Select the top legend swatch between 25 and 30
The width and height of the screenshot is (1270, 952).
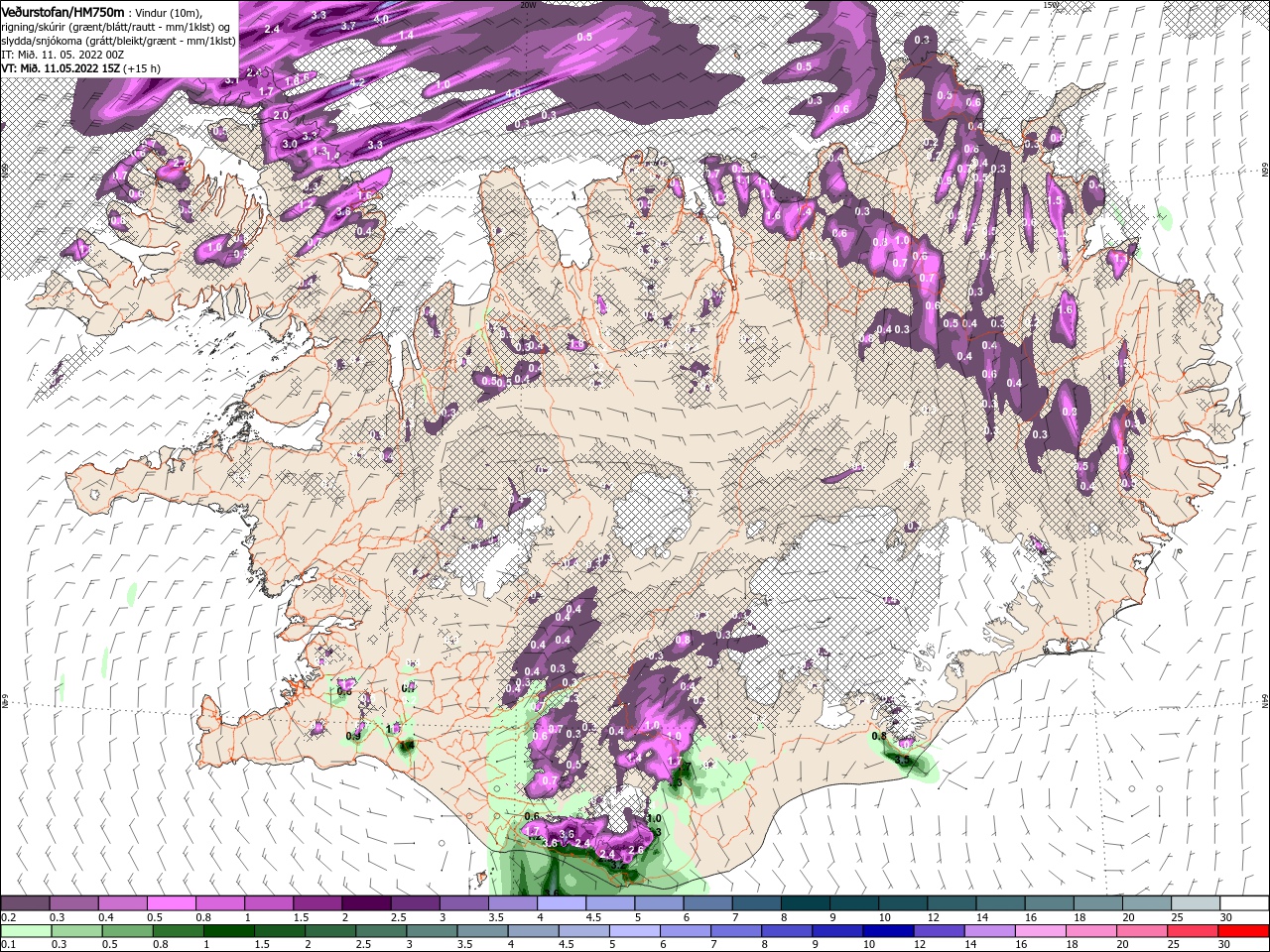click(x=1196, y=903)
